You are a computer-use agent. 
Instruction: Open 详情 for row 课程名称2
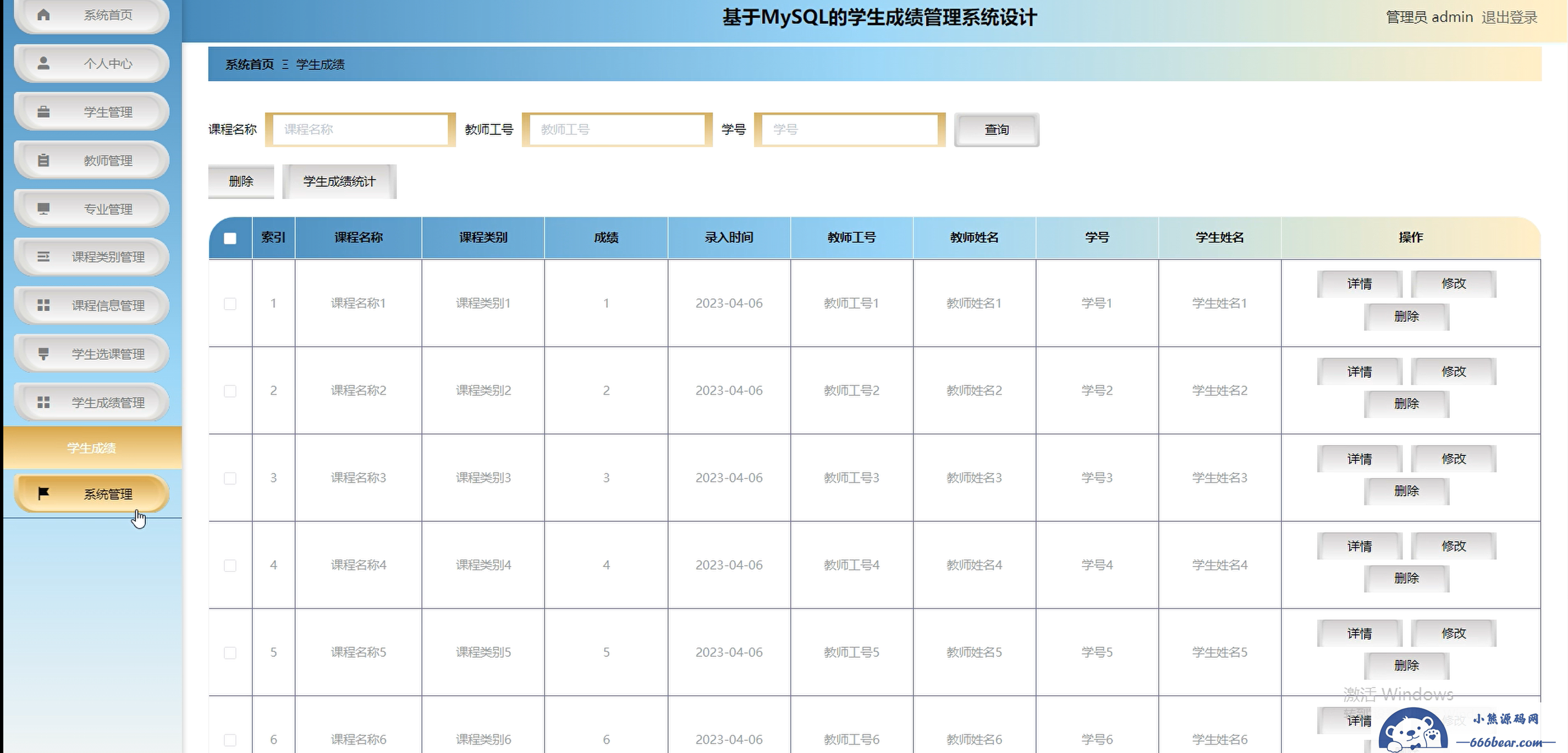click(x=1359, y=371)
